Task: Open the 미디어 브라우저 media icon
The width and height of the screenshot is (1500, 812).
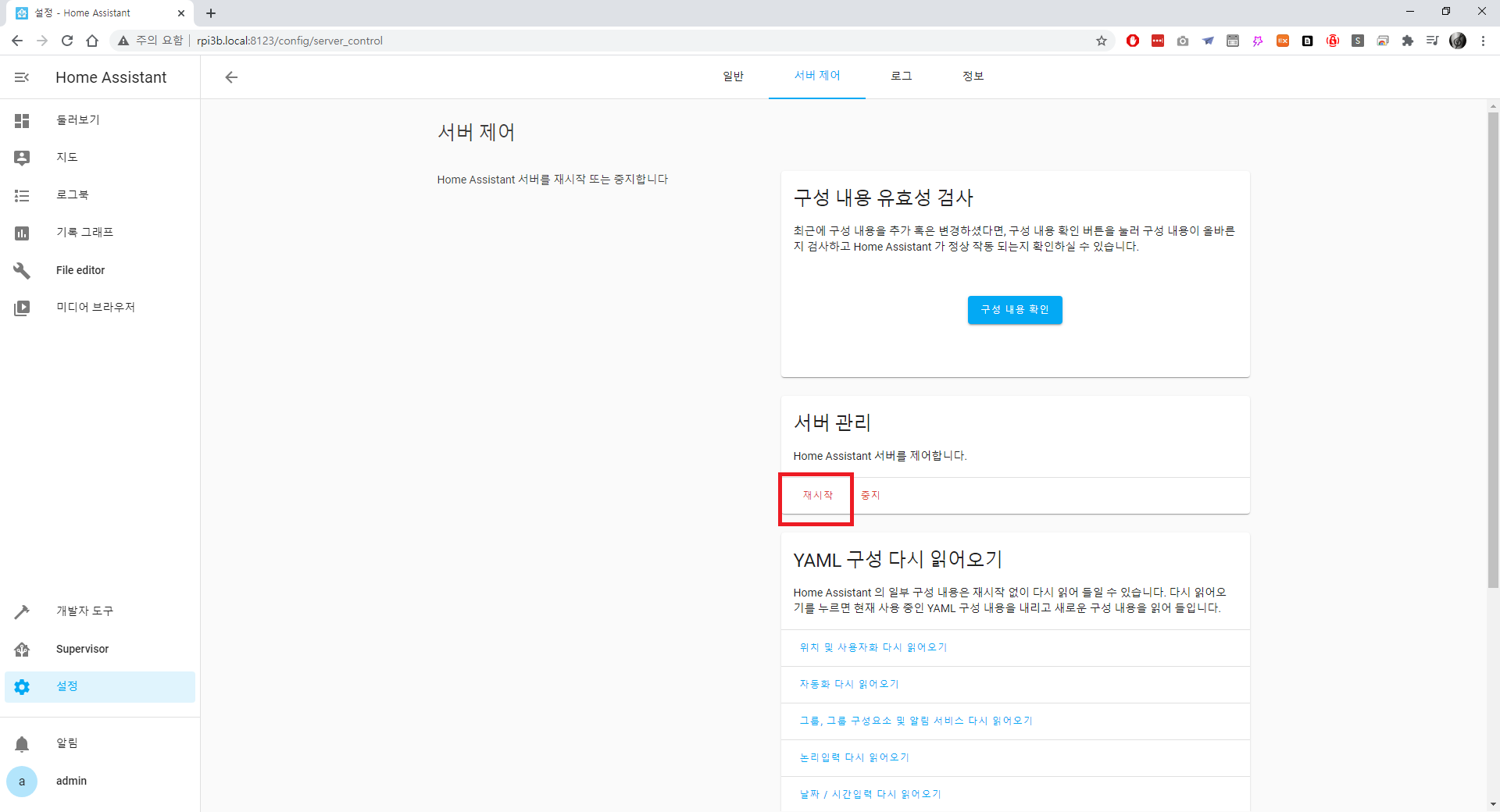Action: [x=22, y=308]
